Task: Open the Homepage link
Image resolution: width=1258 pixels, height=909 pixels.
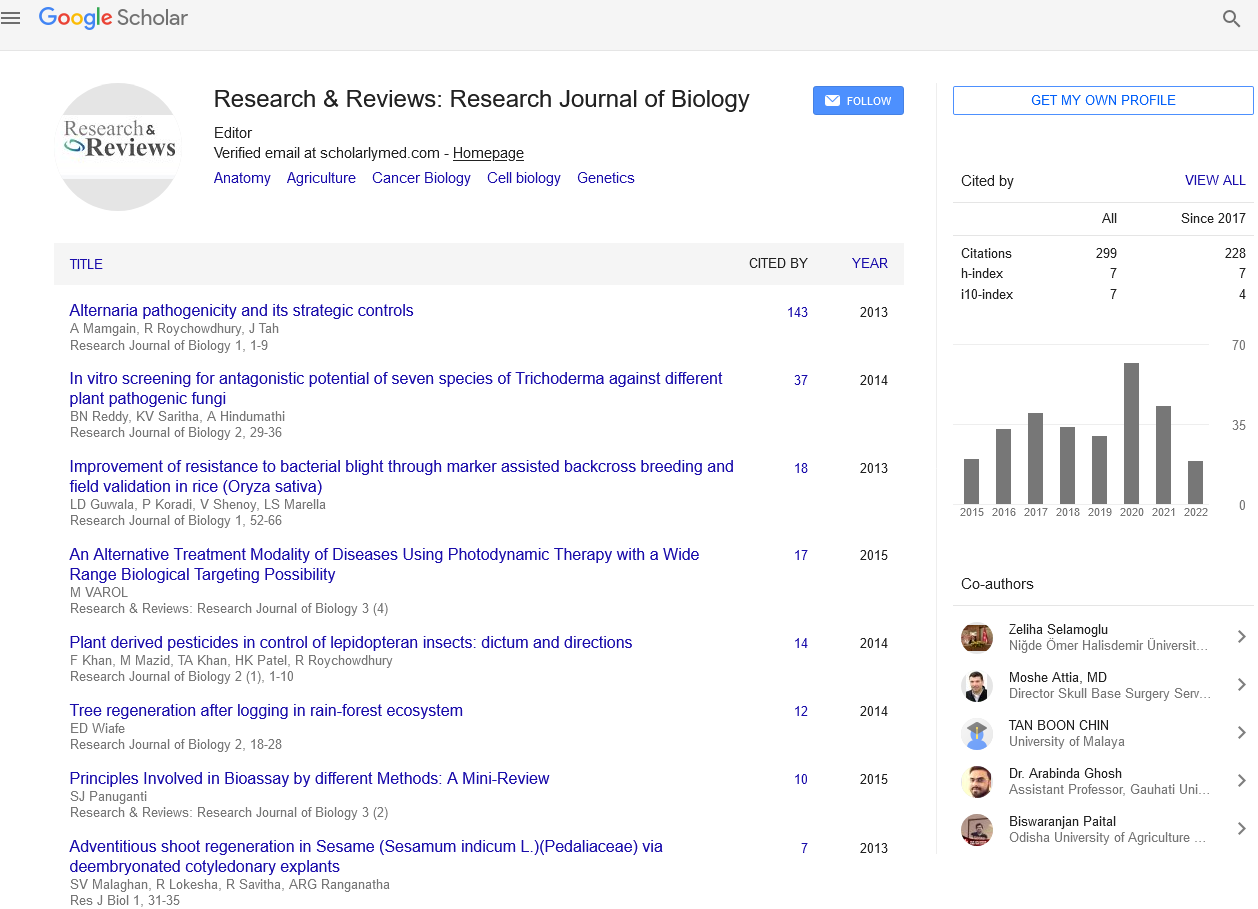Action: [488, 153]
